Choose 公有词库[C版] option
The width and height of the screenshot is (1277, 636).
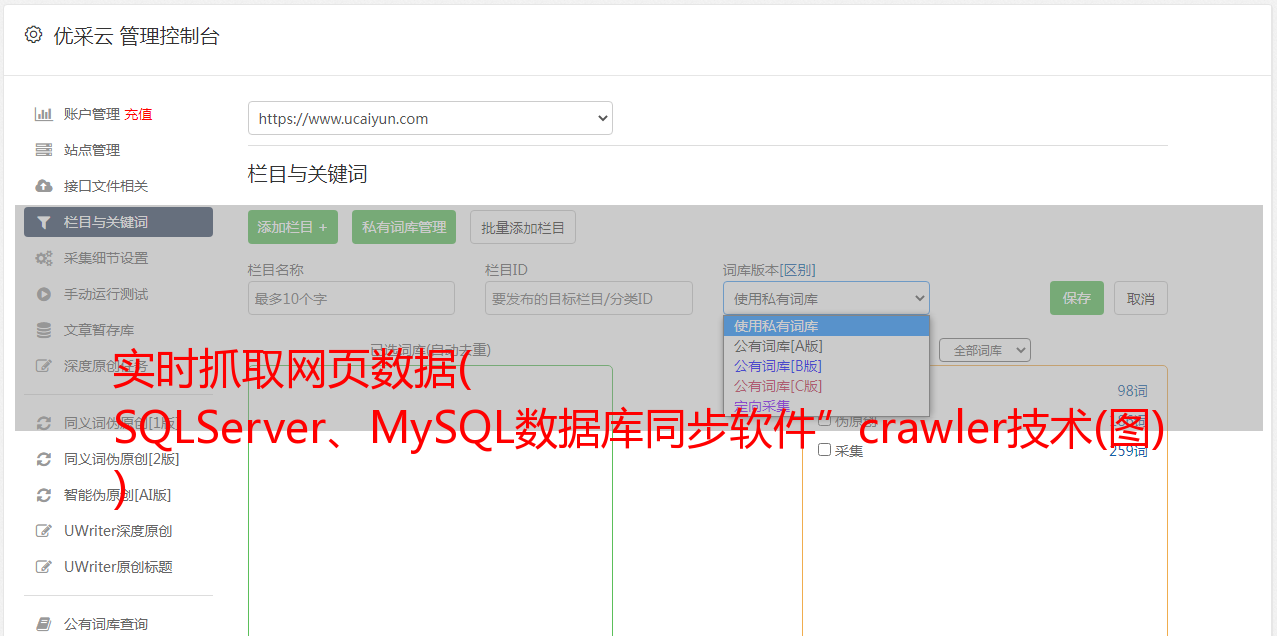pos(826,386)
